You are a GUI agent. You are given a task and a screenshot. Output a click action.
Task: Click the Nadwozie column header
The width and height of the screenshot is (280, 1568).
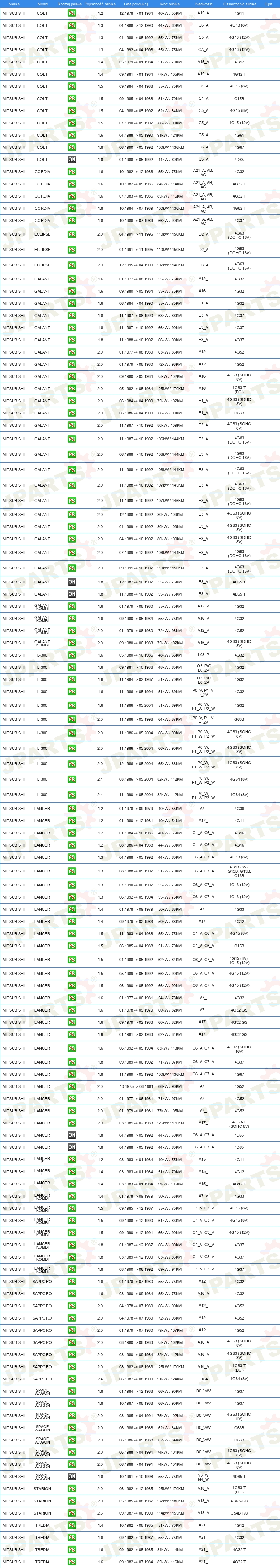204,4
